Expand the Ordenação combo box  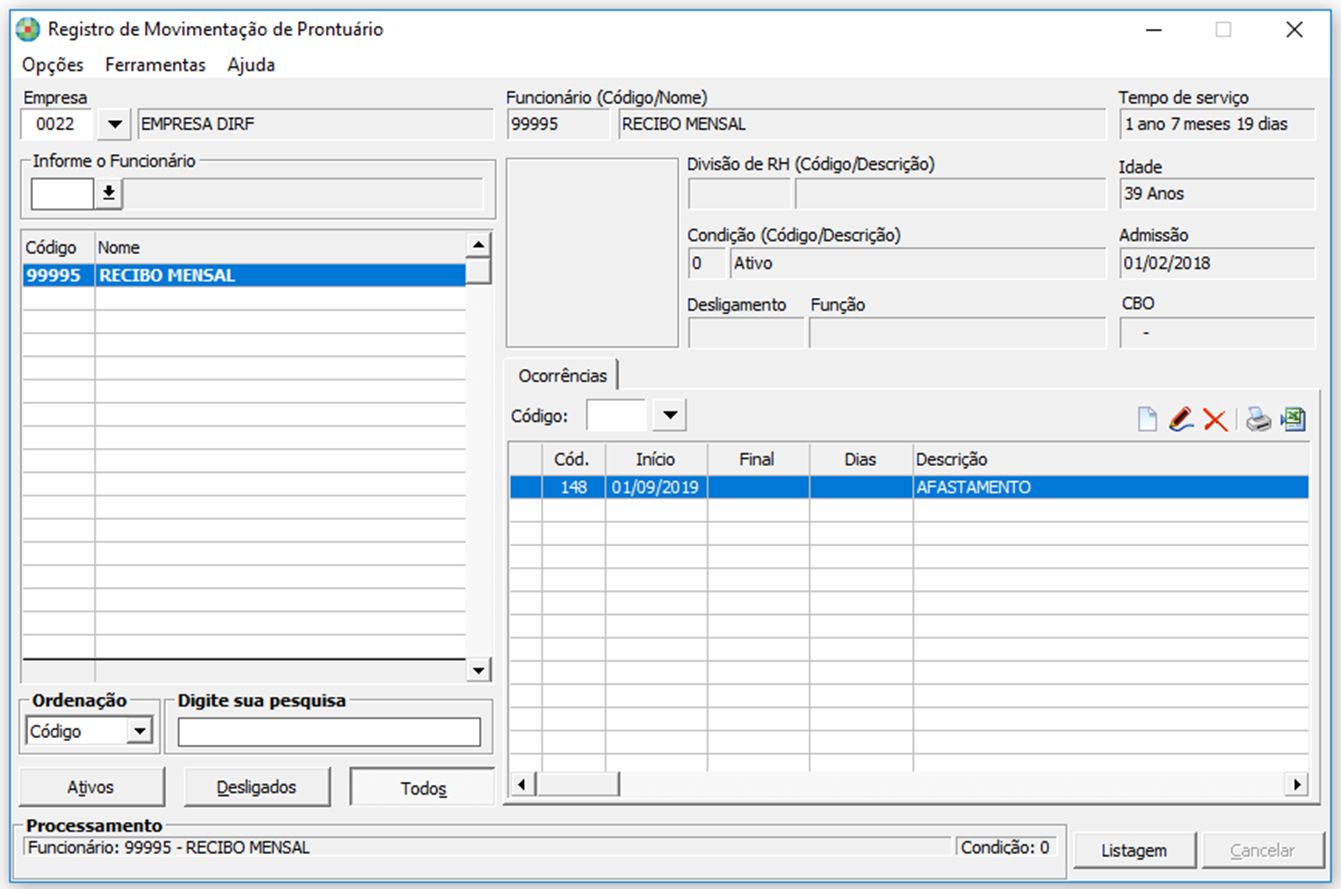pyautogui.click(x=140, y=732)
